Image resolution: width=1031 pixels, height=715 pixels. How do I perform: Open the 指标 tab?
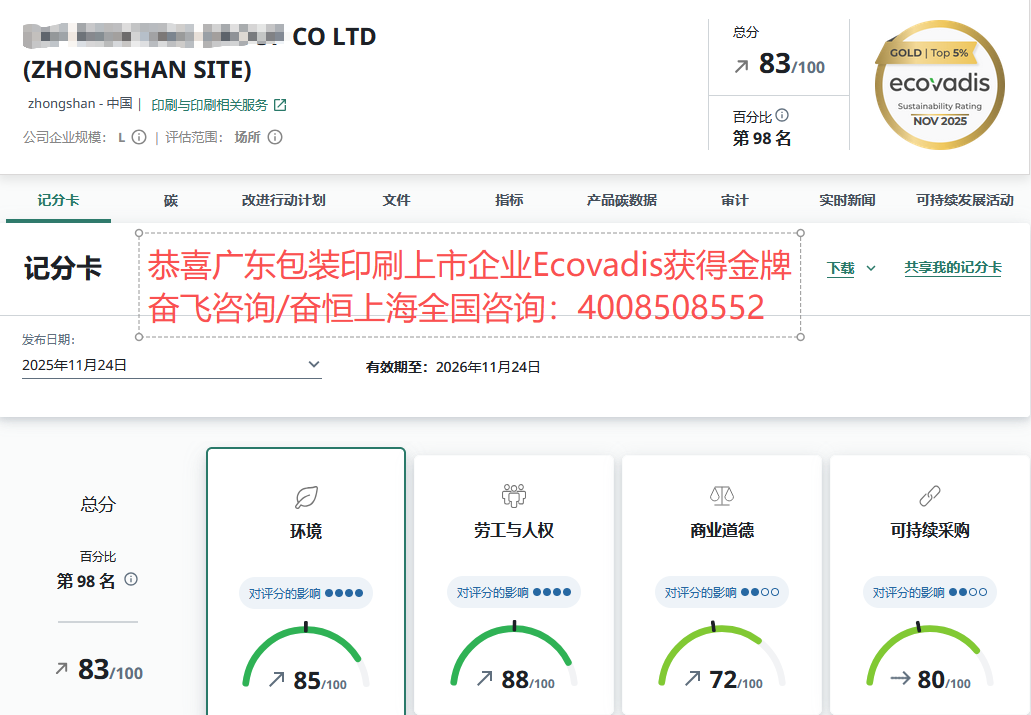pos(509,200)
